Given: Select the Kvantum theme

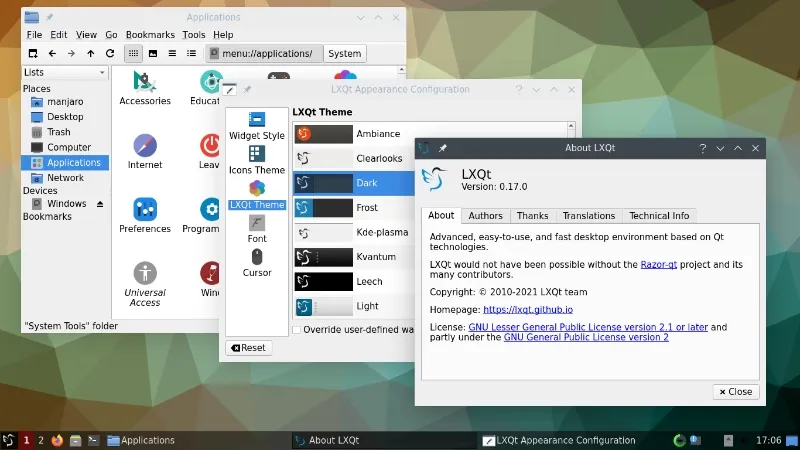Looking at the screenshot, I should tap(354, 257).
